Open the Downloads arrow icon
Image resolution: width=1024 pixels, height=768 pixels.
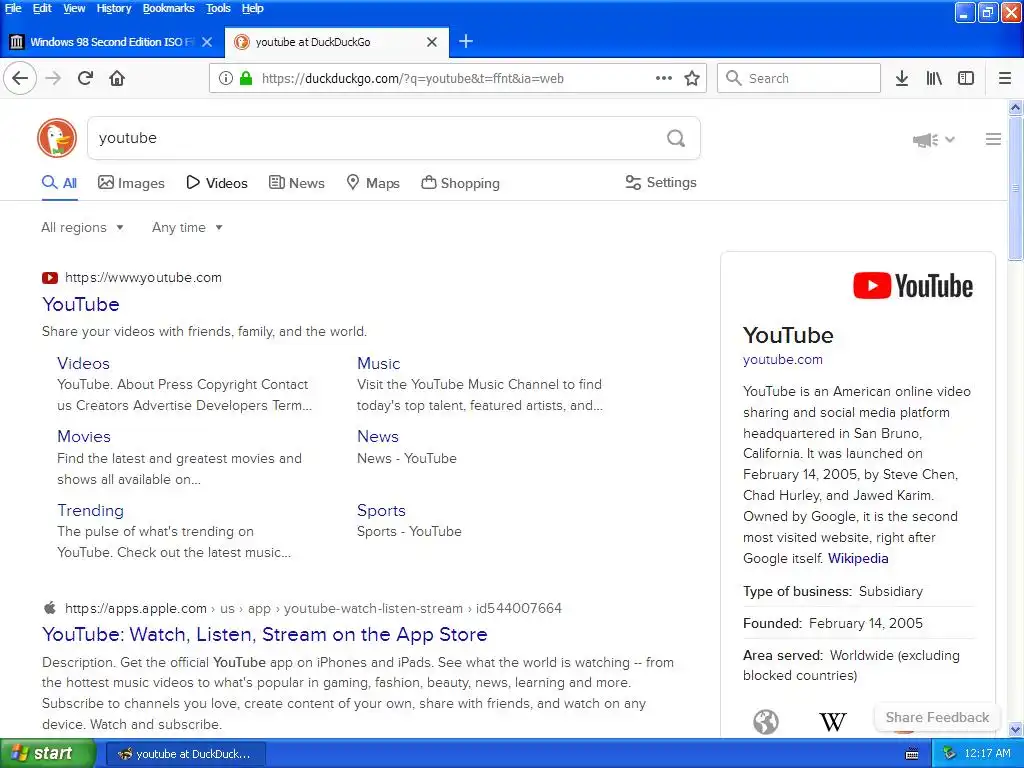[902, 78]
